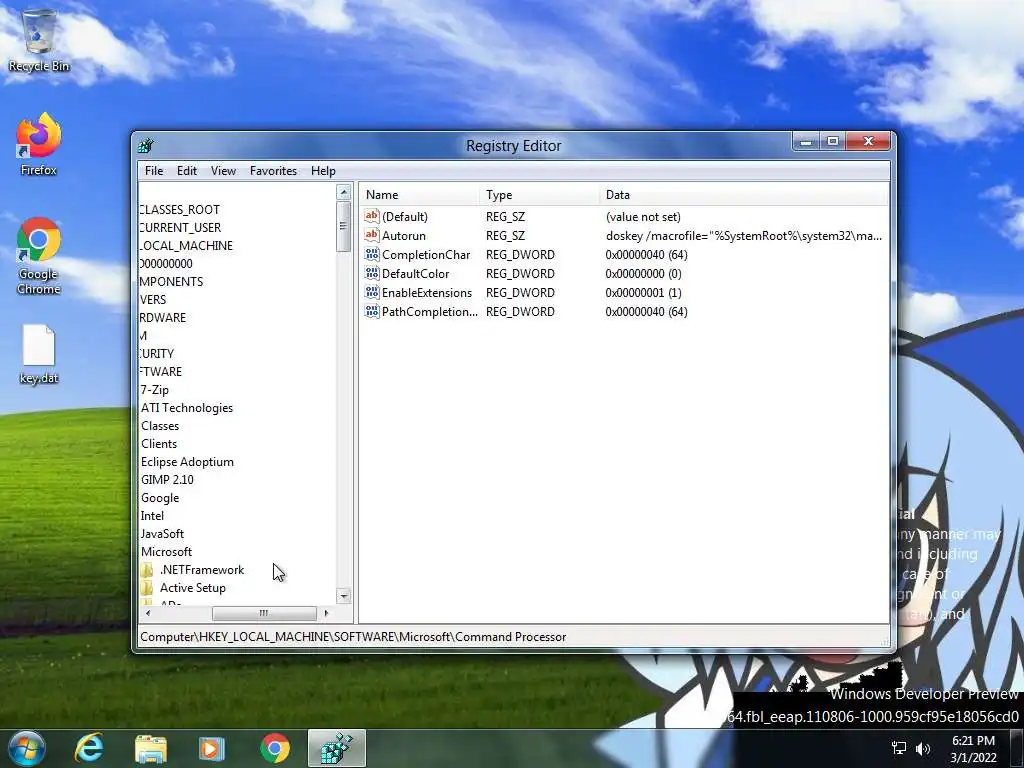The height and width of the screenshot is (768, 1024).
Task: Click the Active Setup folder icon
Action: (x=148, y=588)
